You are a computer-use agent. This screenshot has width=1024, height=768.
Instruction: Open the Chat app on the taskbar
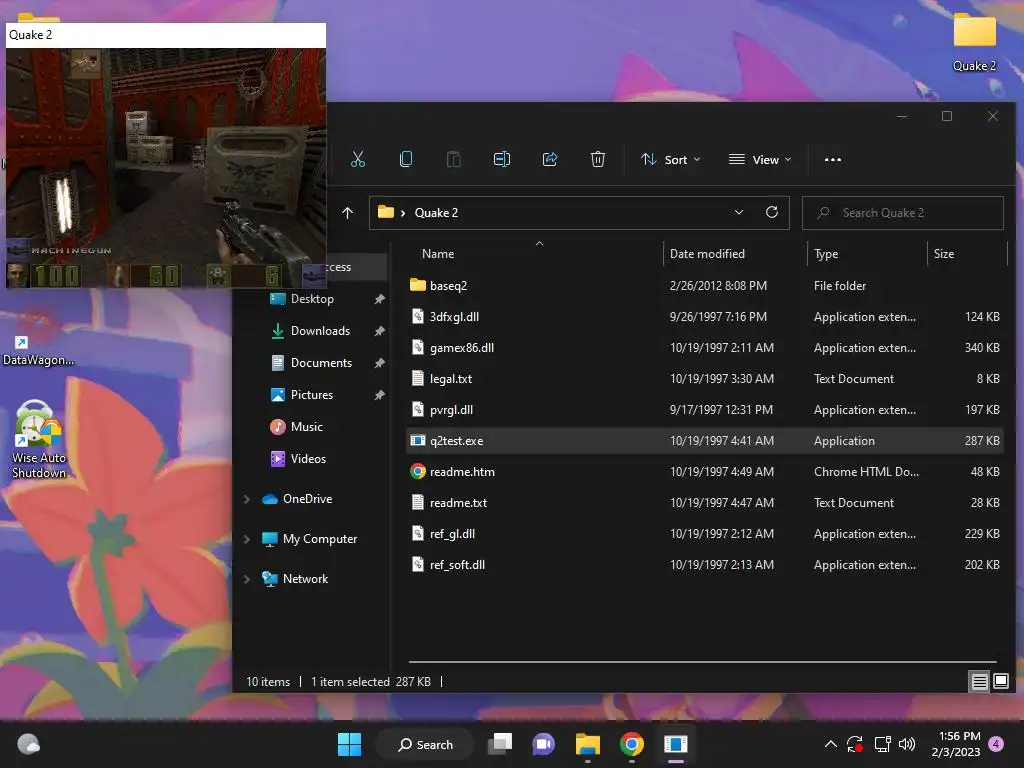[543, 744]
